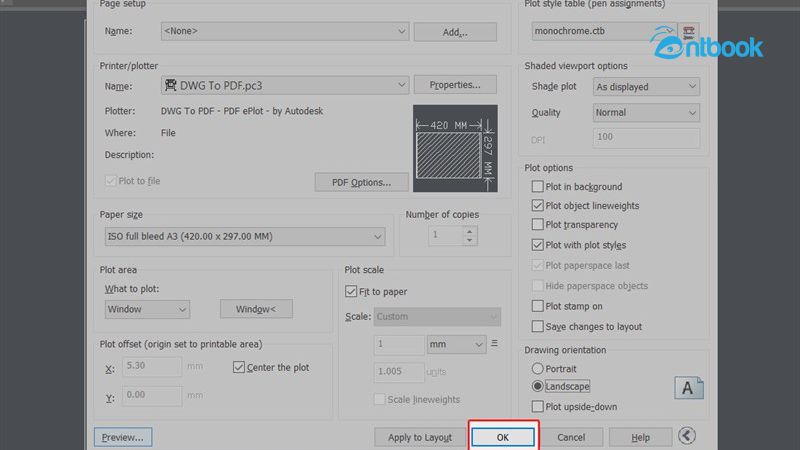Open What to plot Window dropdown
The image size is (800, 450).
pyautogui.click(x=147, y=309)
